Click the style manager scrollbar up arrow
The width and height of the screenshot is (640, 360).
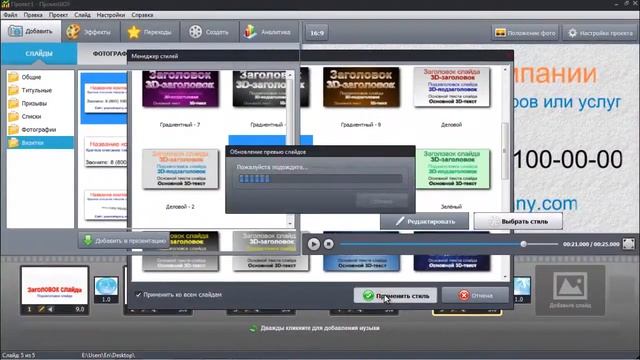click(x=505, y=70)
